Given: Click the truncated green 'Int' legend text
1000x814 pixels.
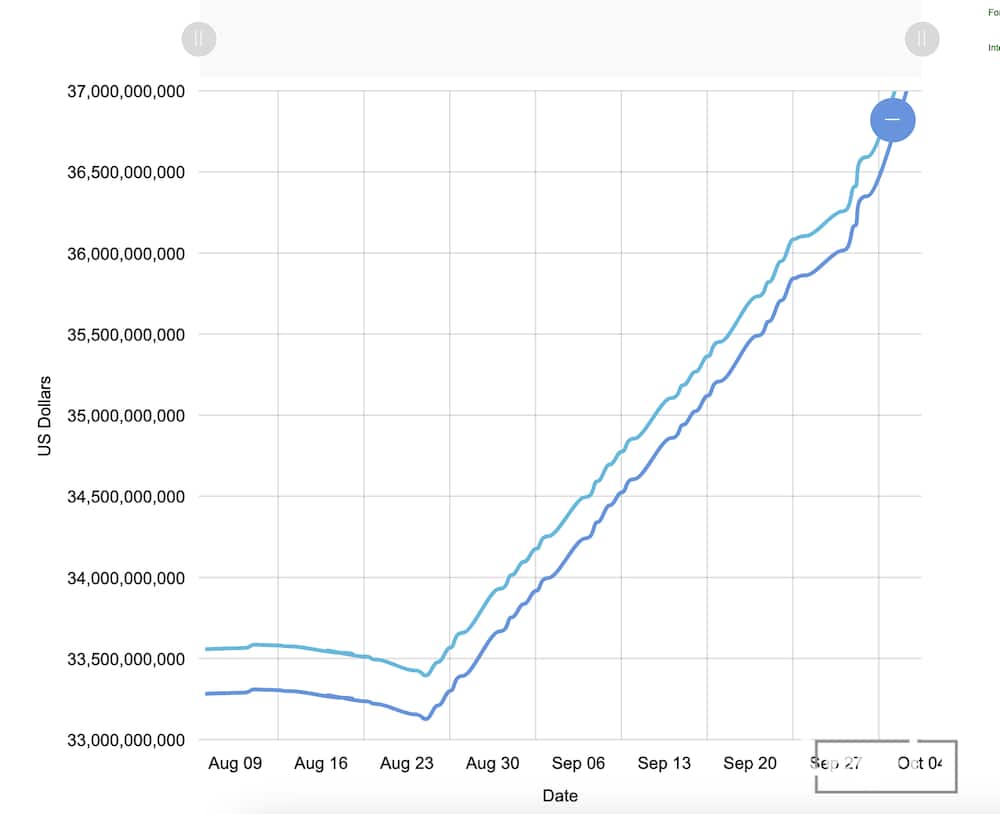Looking at the screenshot, I should click(993, 47).
